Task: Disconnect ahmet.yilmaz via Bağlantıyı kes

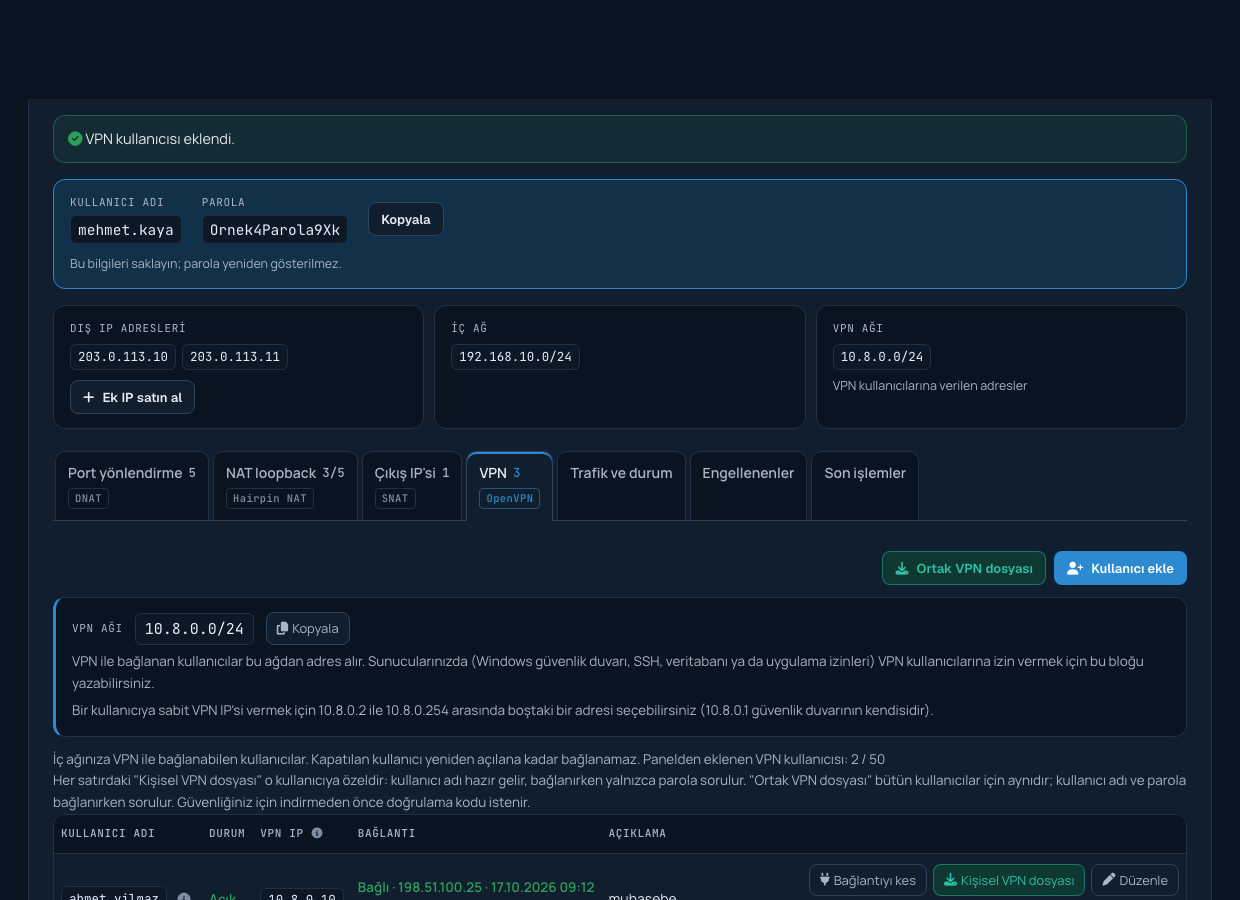Action: point(868,880)
